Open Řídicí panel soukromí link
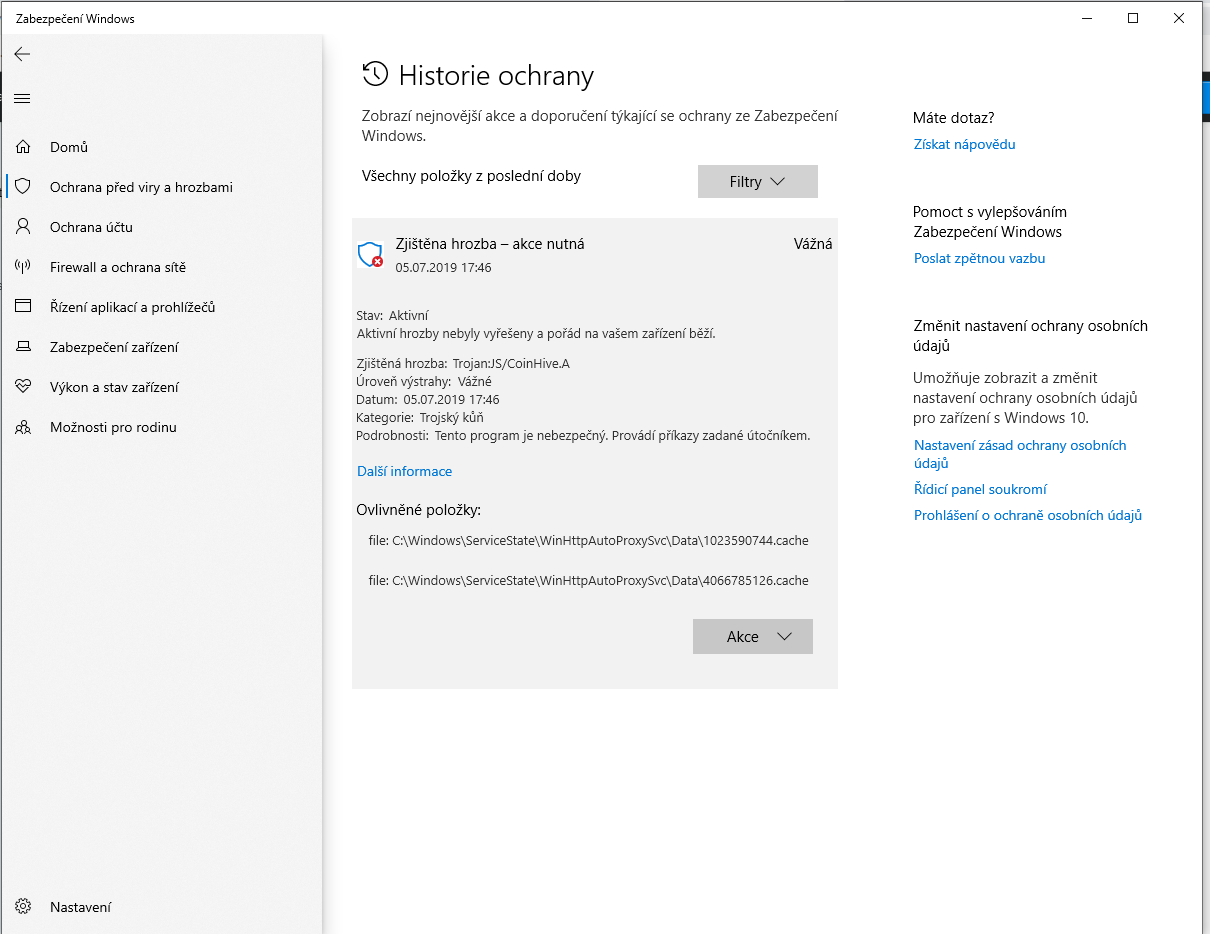Screen dimensions: 1210x934 [980, 489]
